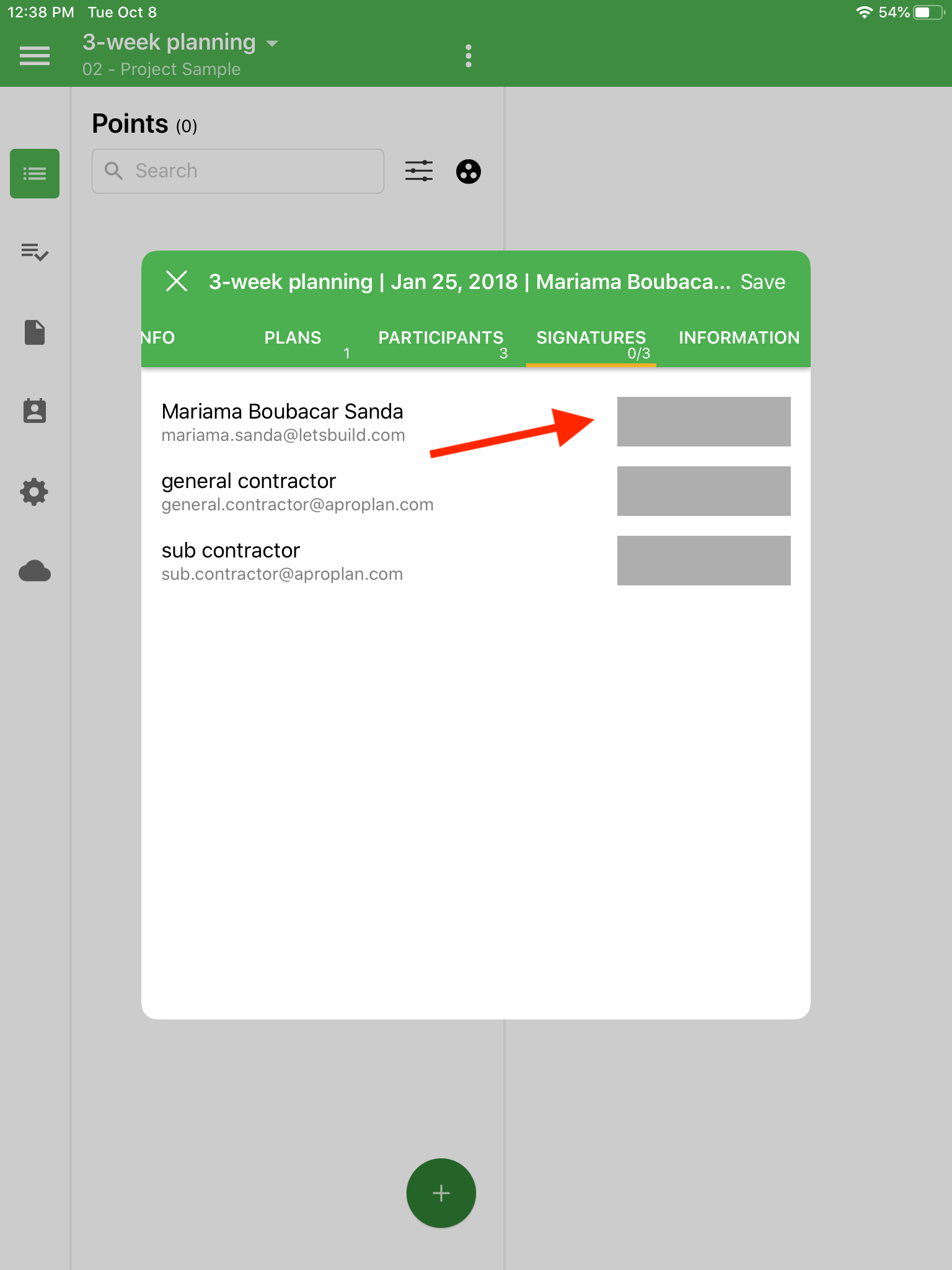Switch to the PARTICIPANTS tab
The image size is (952, 1270).
[441, 337]
